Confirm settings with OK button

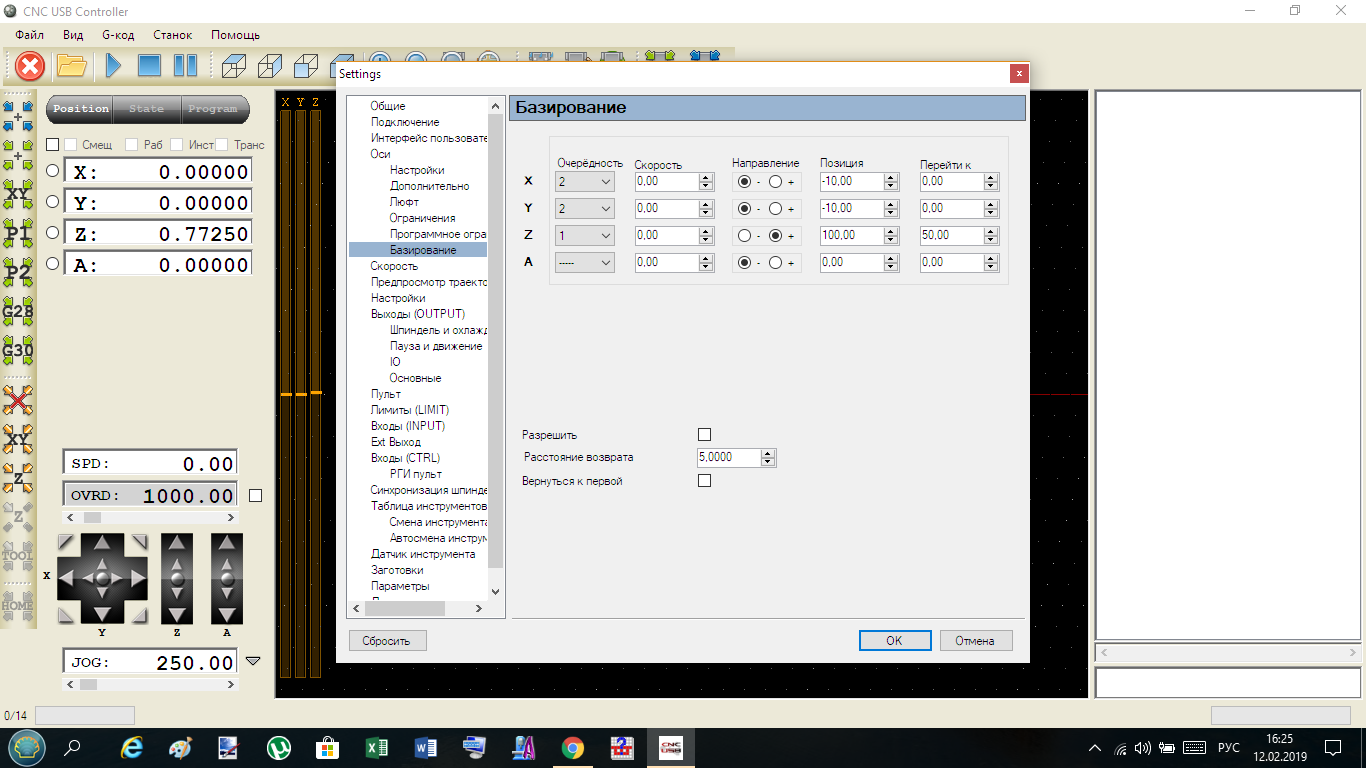pyautogui.click(x=895, y=640)
